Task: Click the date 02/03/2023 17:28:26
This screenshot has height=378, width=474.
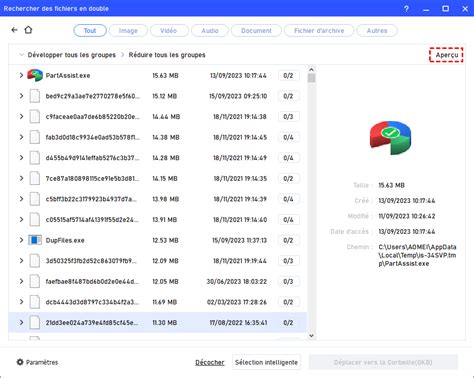Action: pyautogui.click(x=237, y=302)
